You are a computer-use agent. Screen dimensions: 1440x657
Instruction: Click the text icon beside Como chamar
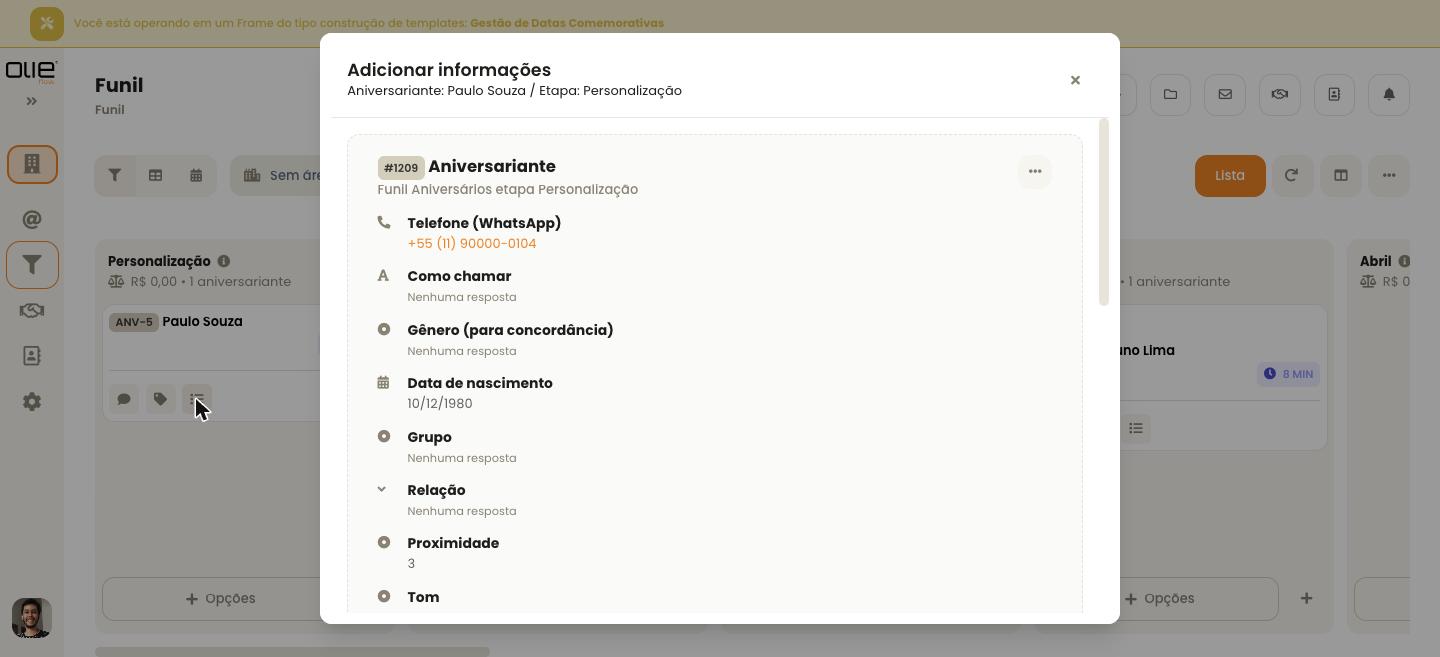383,275
